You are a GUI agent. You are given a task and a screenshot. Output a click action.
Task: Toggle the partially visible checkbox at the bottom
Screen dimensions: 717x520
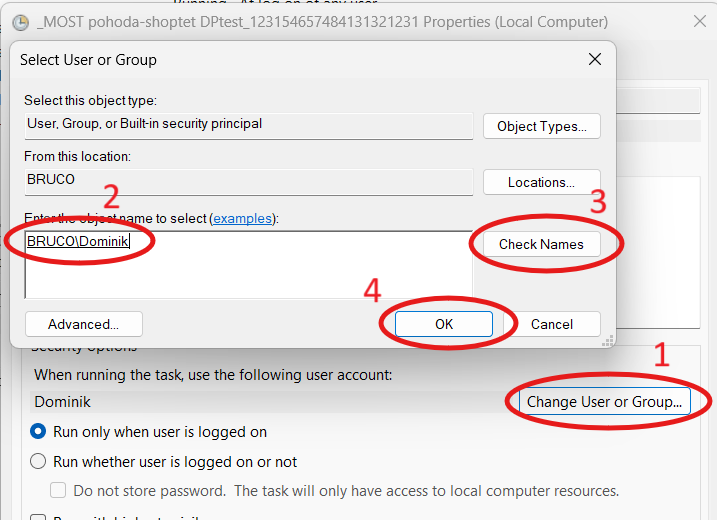39,516
